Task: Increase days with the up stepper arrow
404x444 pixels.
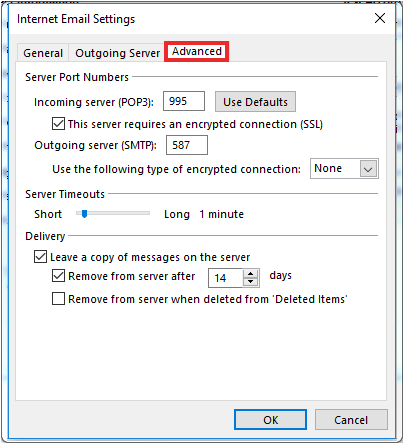Action: [251, 274]
